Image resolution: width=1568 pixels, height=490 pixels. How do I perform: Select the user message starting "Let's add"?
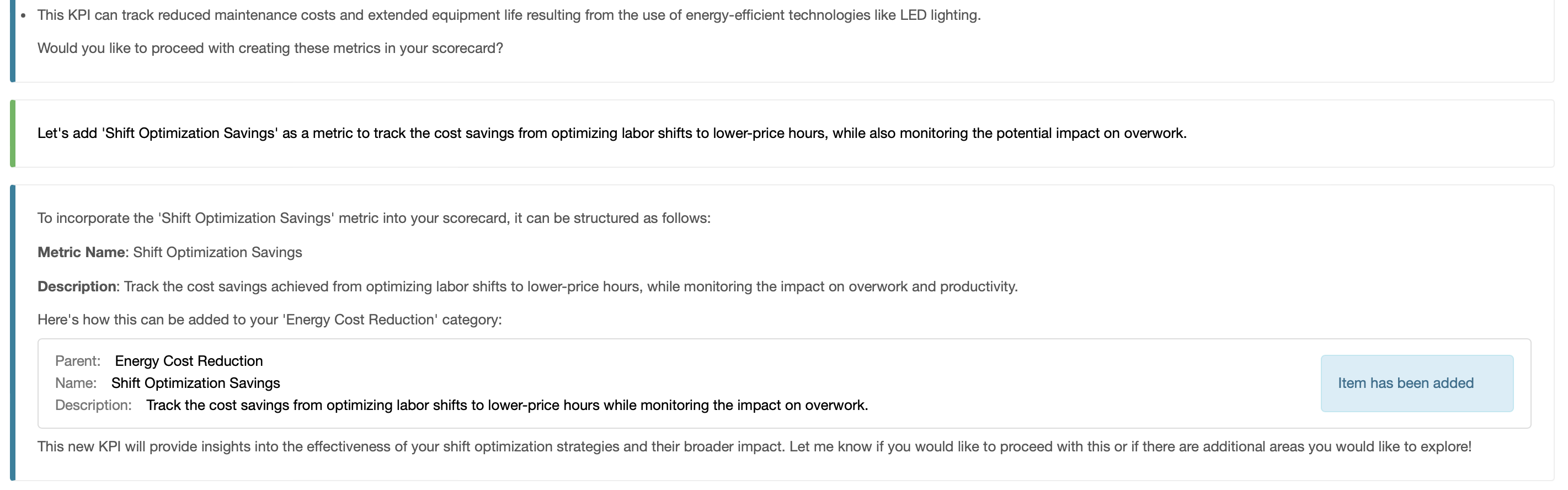[x=611, y=134]
